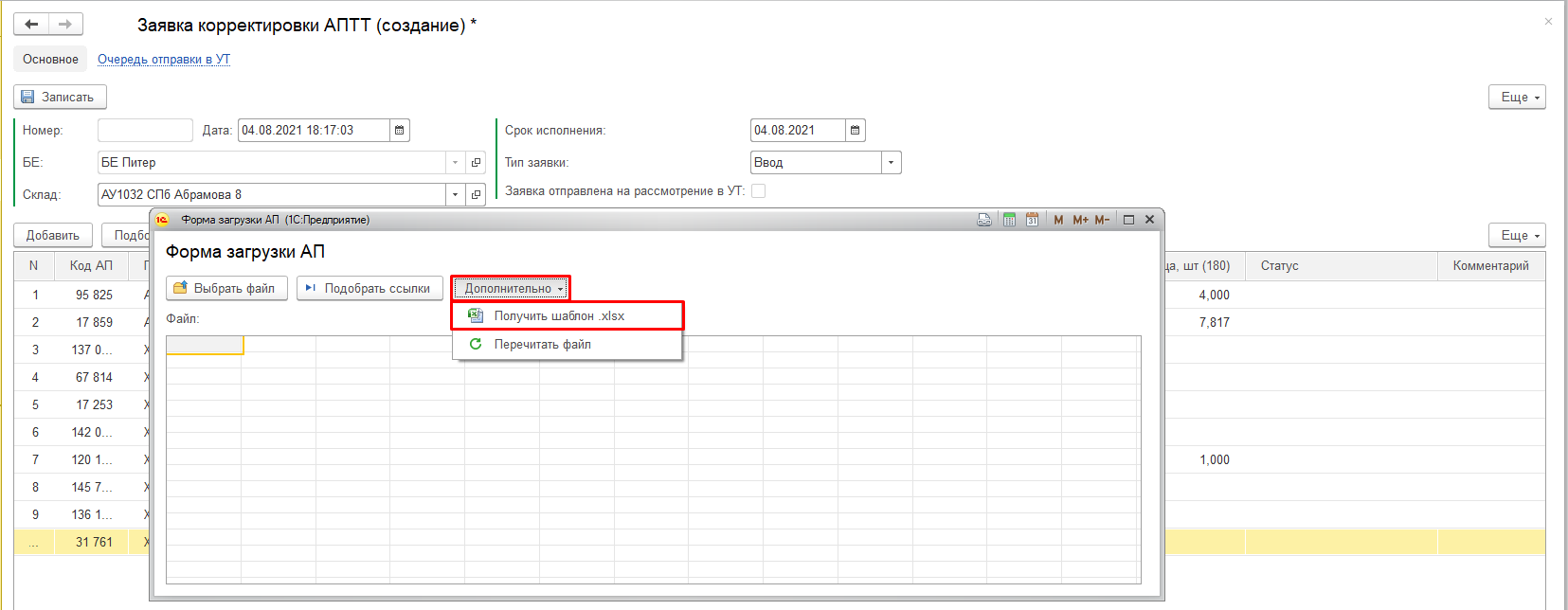The width and height of the screenshot is (1568, 610).
Task: Switch to the Основное tab
Action: point(50,60)
